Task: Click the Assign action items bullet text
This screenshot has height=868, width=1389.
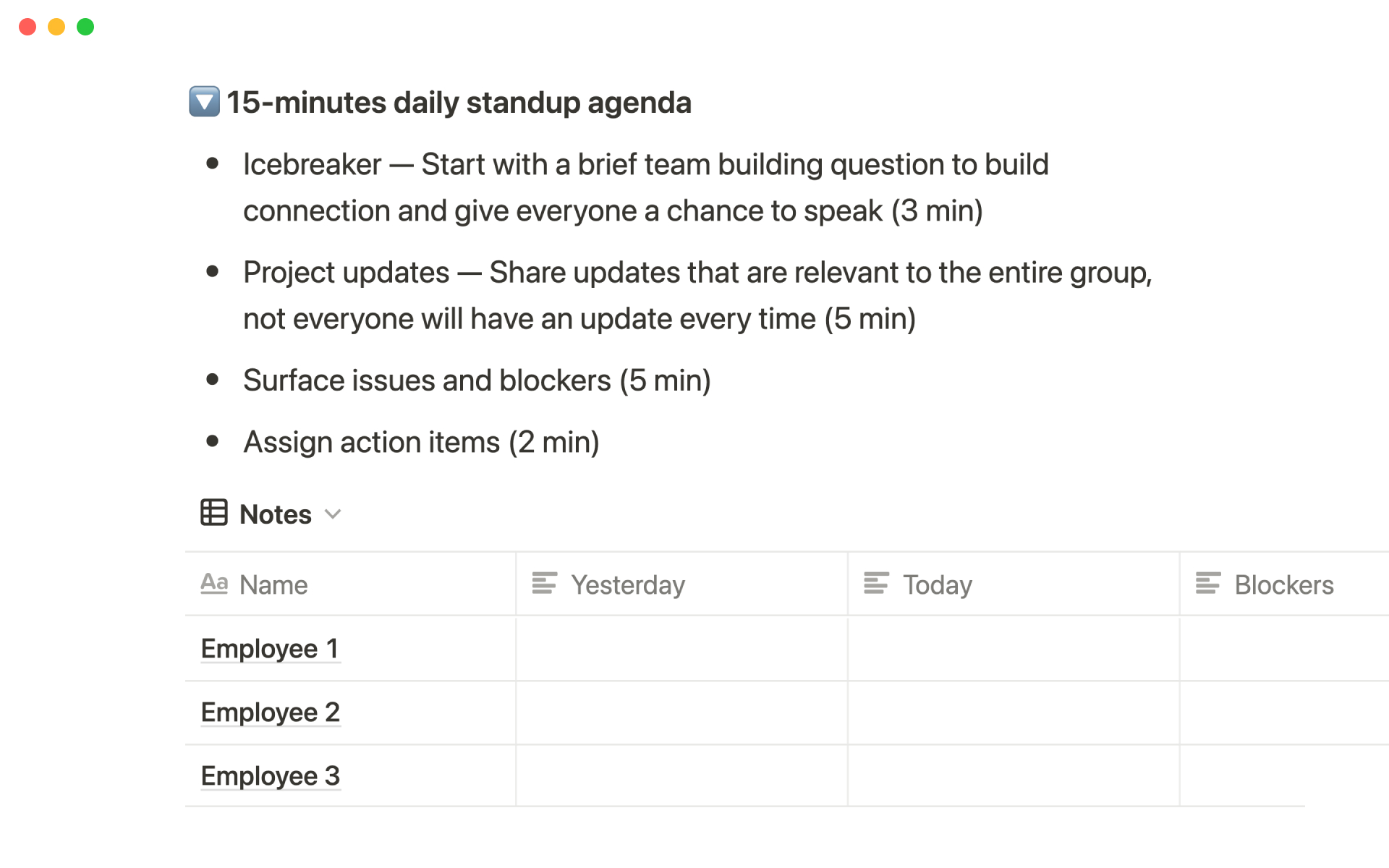Action: point(421,442)
